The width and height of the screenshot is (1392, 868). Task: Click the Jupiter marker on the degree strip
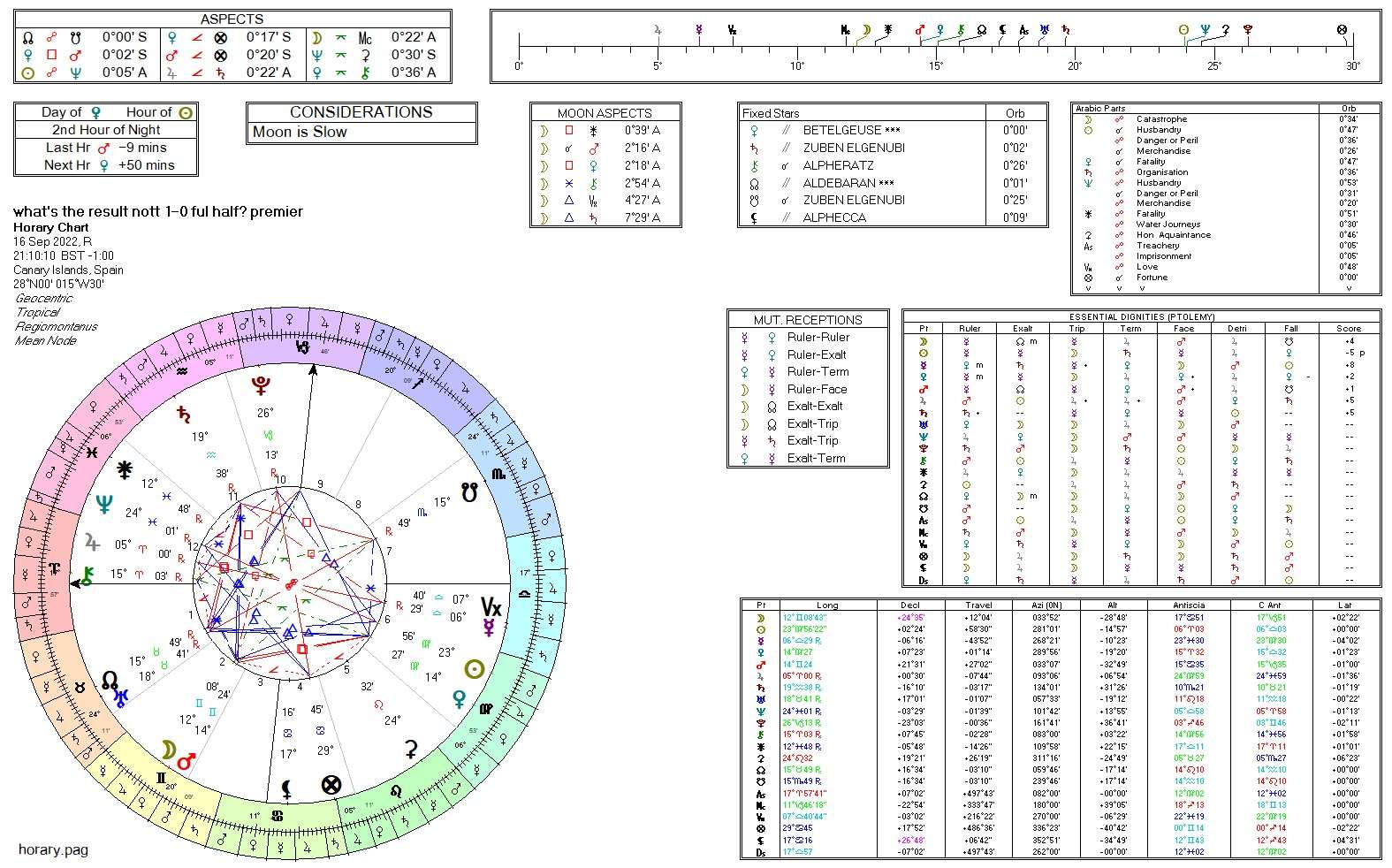[658, 30]
